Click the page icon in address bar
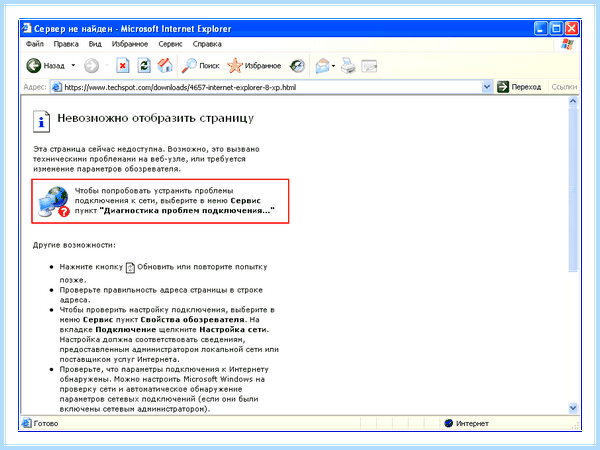Screen dimensions: 600x450 (x=57, y=87)
